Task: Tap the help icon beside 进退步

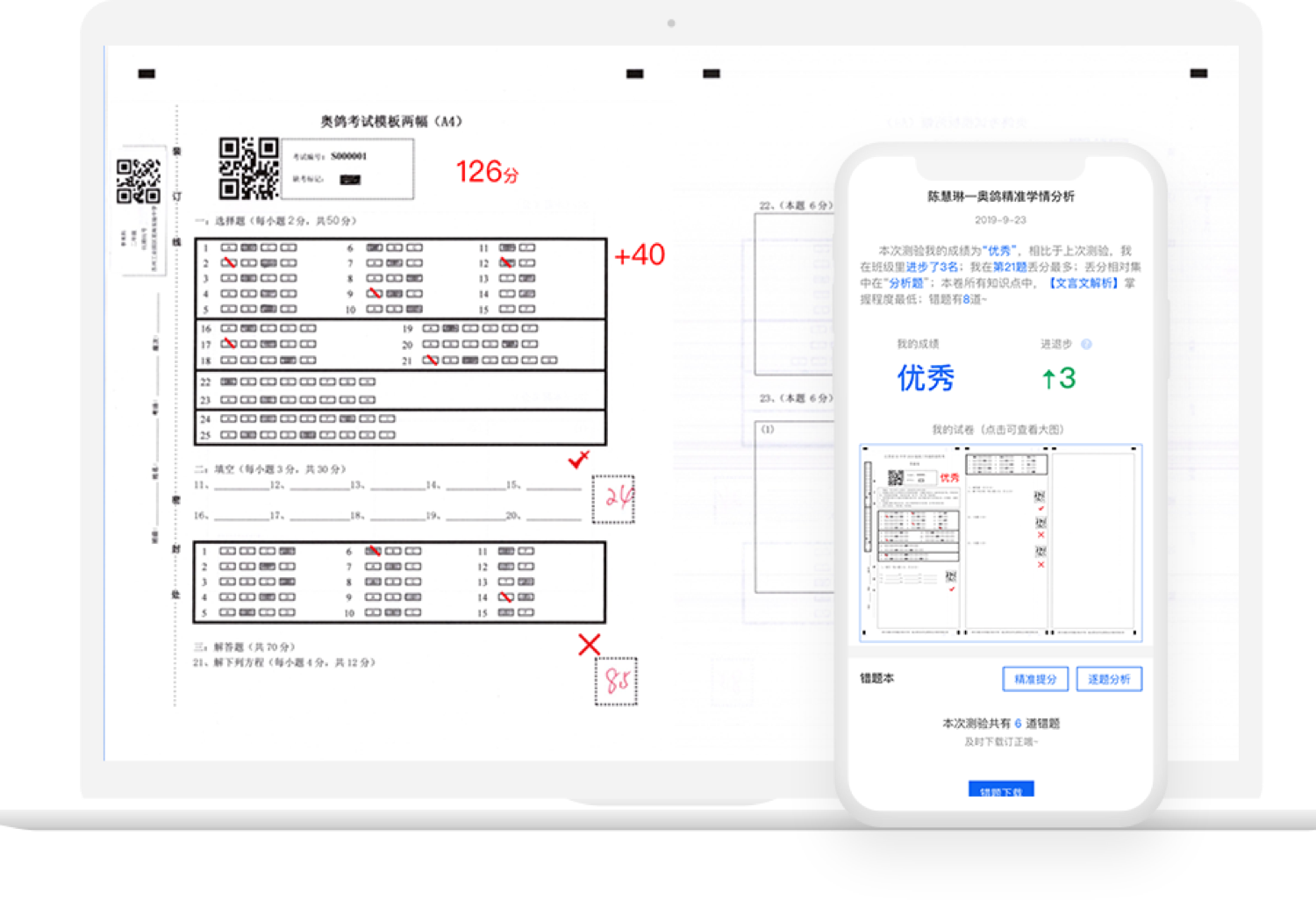Action: tap(1086, 344)
